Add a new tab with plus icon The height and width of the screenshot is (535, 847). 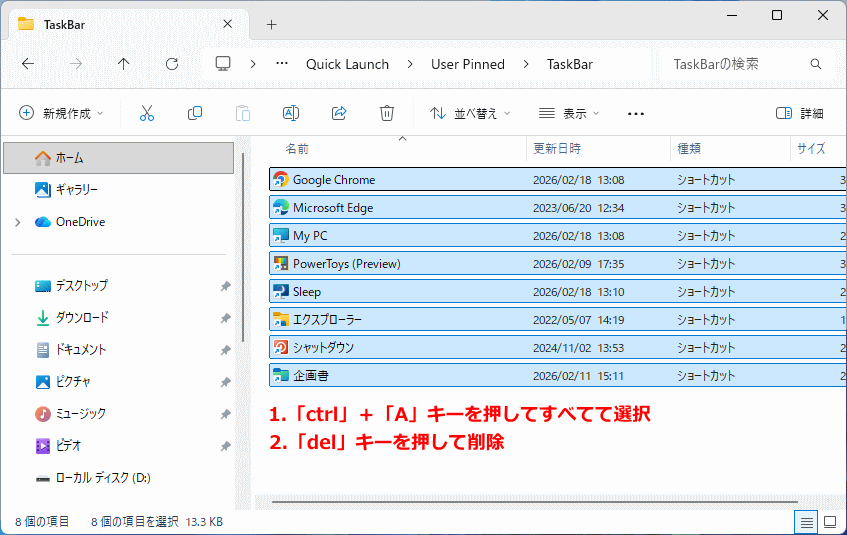point(272,24)
